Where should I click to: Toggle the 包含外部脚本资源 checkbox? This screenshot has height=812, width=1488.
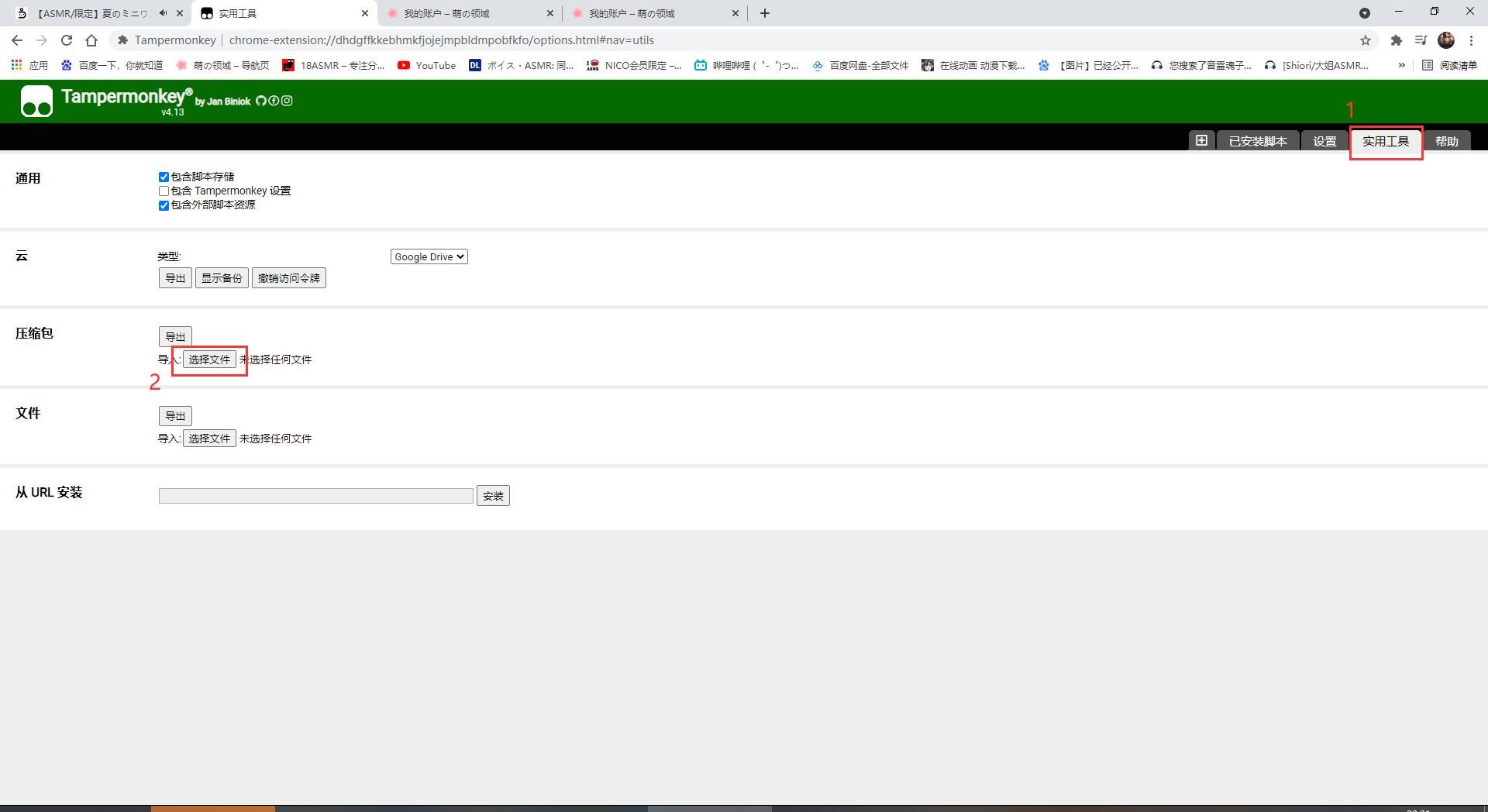point(164,205)
